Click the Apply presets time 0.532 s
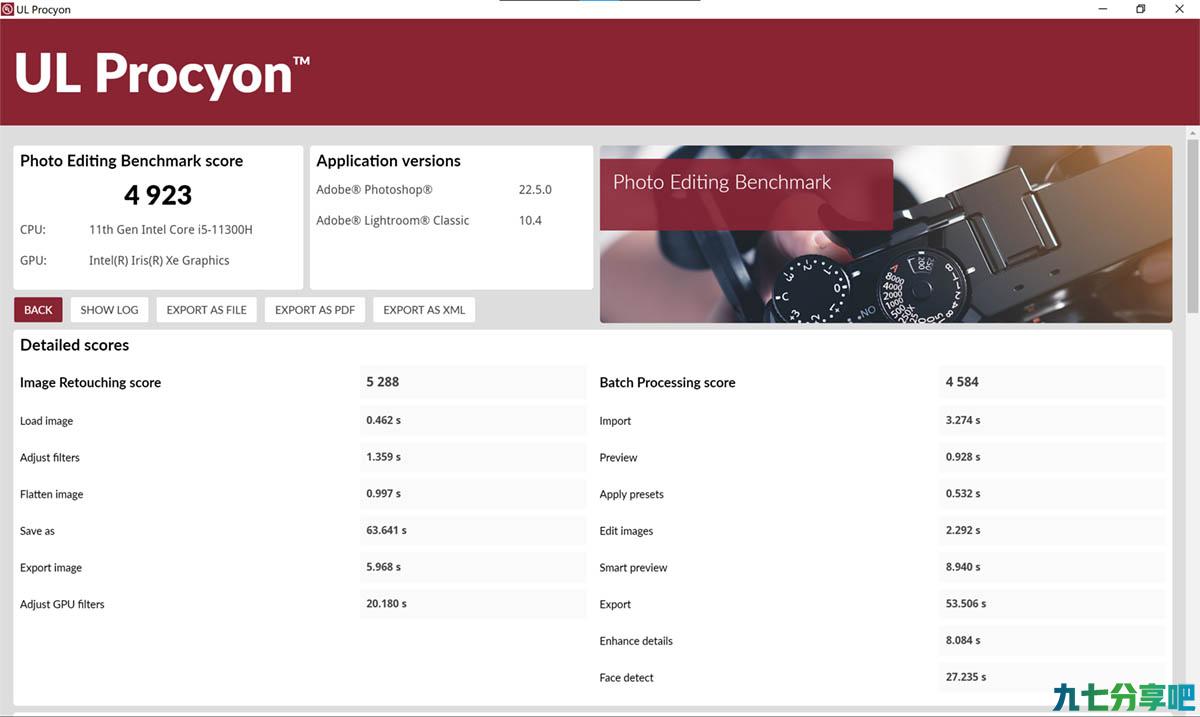Screen dimensions: 1200x717 (x=963, y=494)
